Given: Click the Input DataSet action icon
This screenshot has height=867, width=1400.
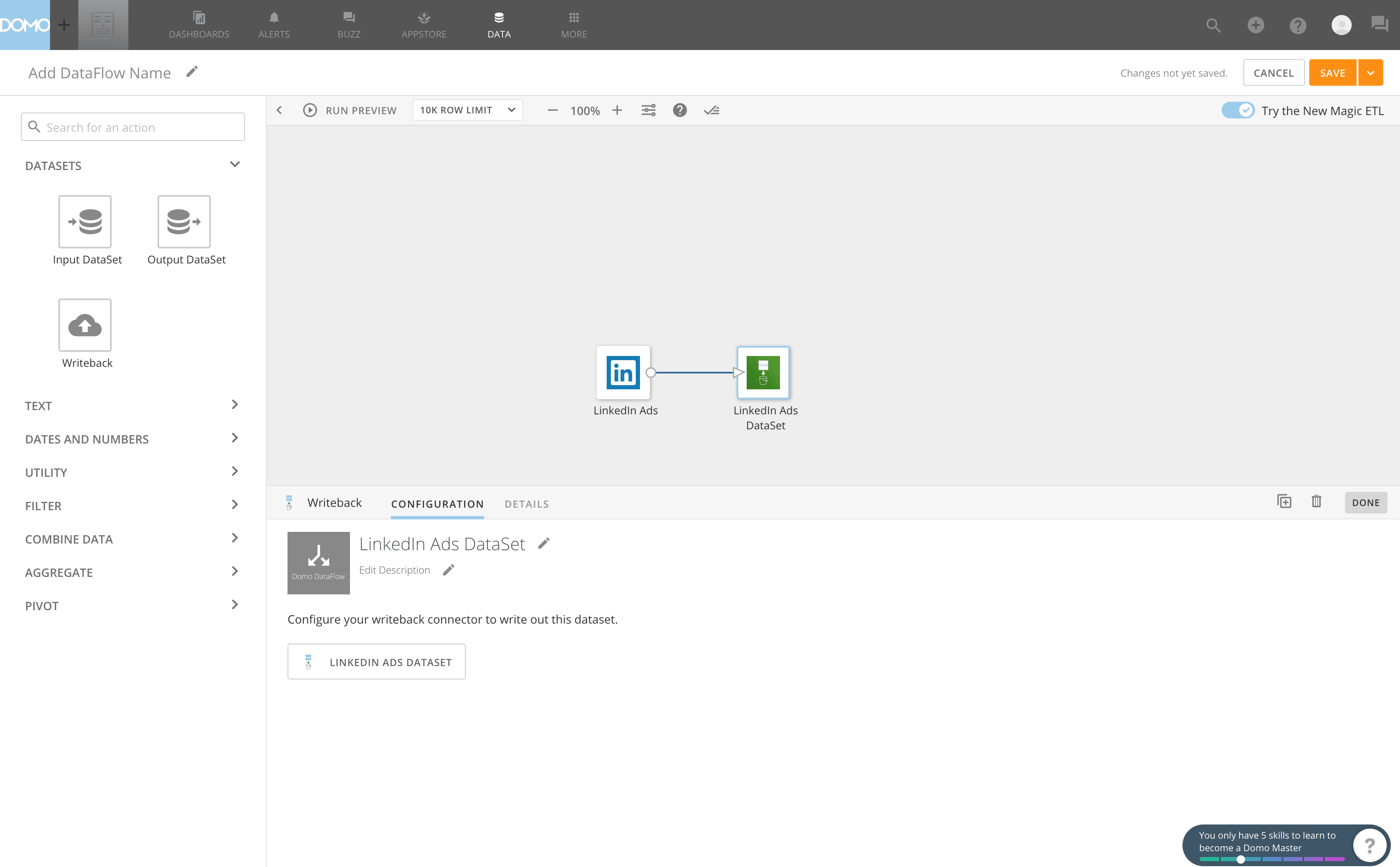Looking at the screenshot, I should click(85, 221).
